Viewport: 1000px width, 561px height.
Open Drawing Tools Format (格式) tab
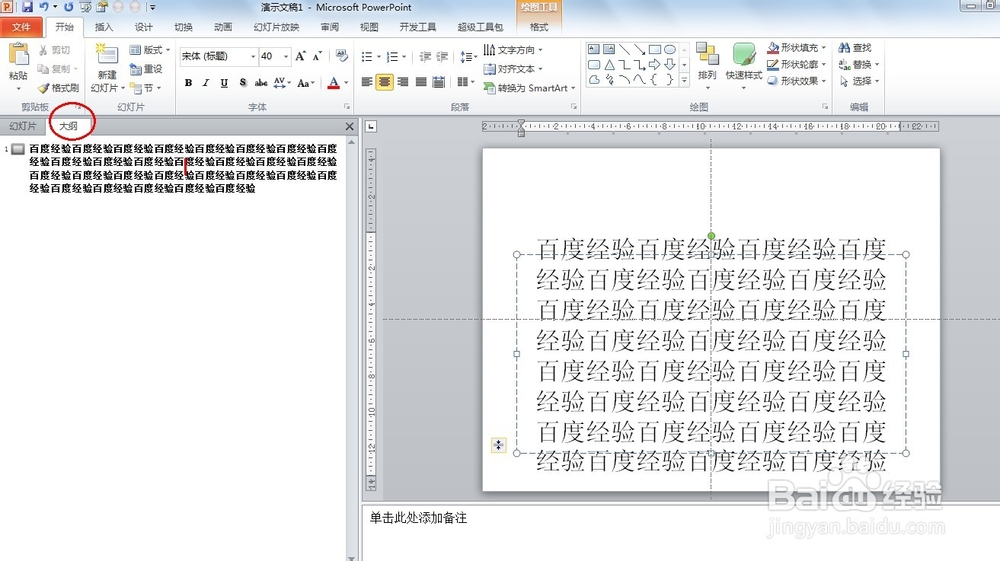tap(539, 27)
